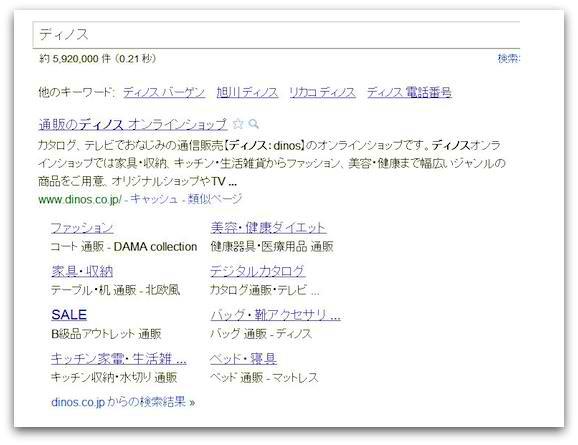Open the キャッシュ cached page link
The image size is (578, 445).
click(154, 199)
